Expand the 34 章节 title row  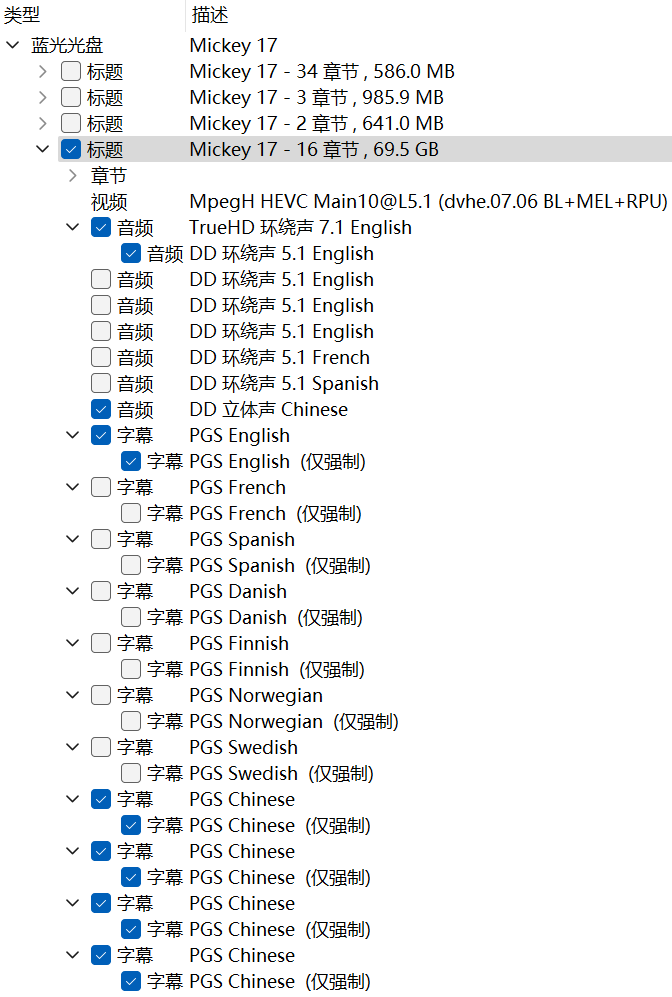[43, 71]
